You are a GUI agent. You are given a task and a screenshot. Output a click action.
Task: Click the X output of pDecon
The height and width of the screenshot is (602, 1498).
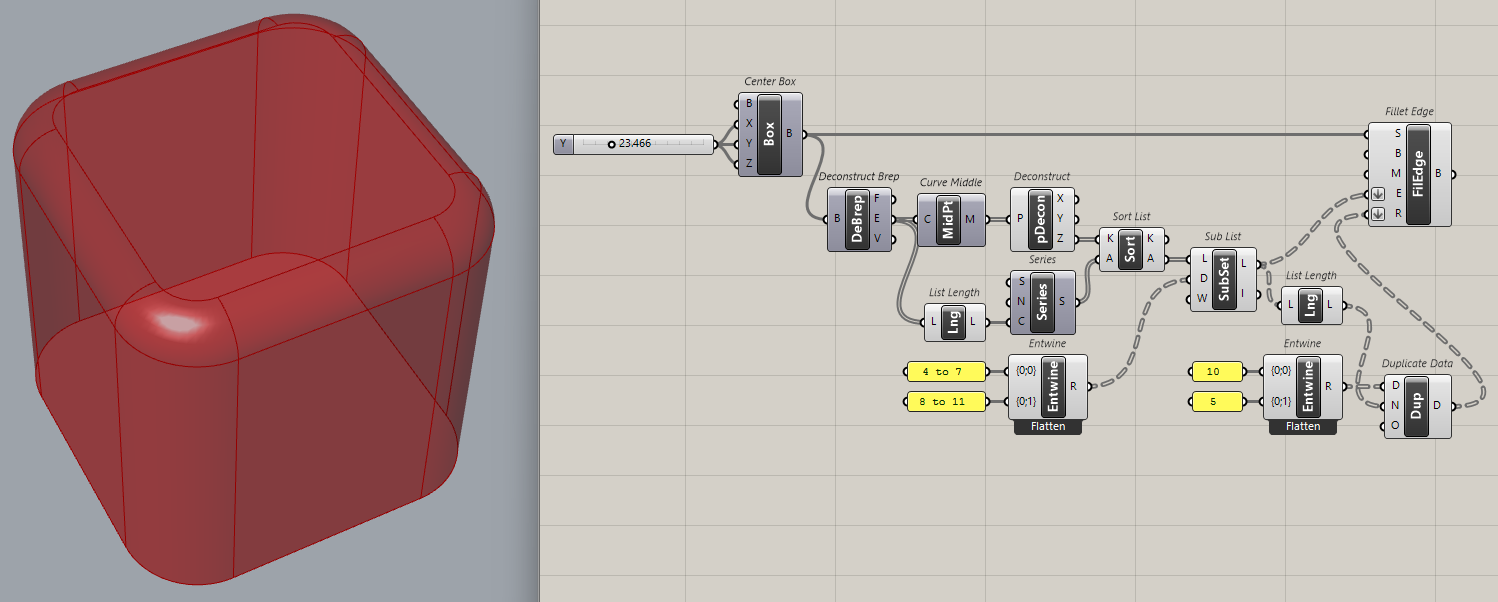(1061, 199)
